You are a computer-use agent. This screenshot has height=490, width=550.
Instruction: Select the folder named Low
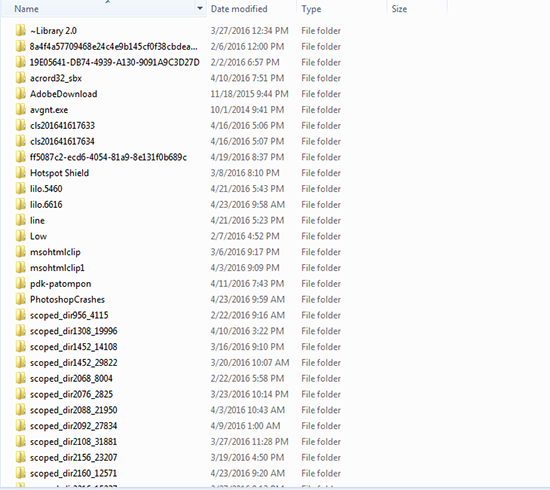coord(38,236)
